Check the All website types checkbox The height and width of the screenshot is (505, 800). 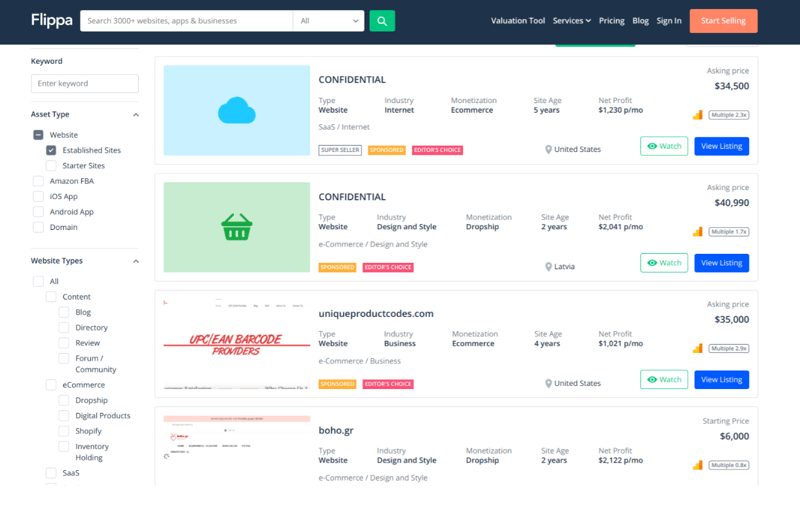pyautogui.click(x=38, y=281)
